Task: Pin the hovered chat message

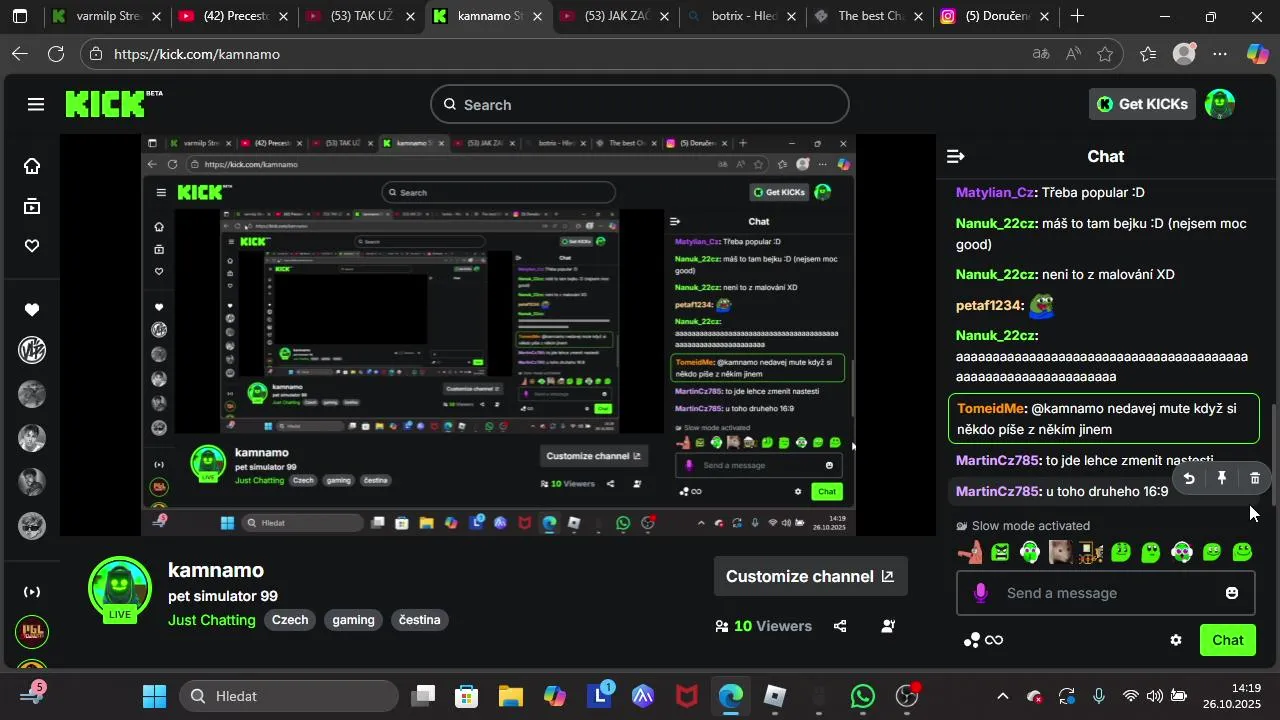Action: [x=1222, y=479]
